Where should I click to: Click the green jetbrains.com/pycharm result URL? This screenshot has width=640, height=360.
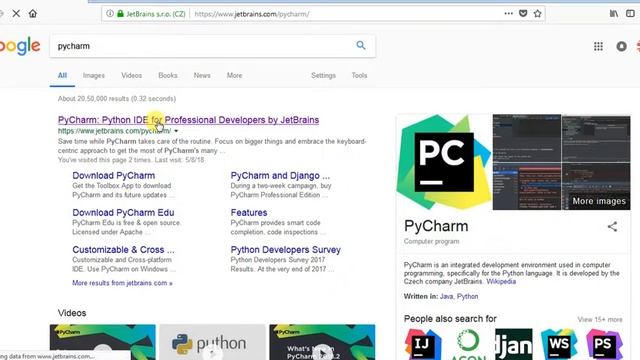114,131
